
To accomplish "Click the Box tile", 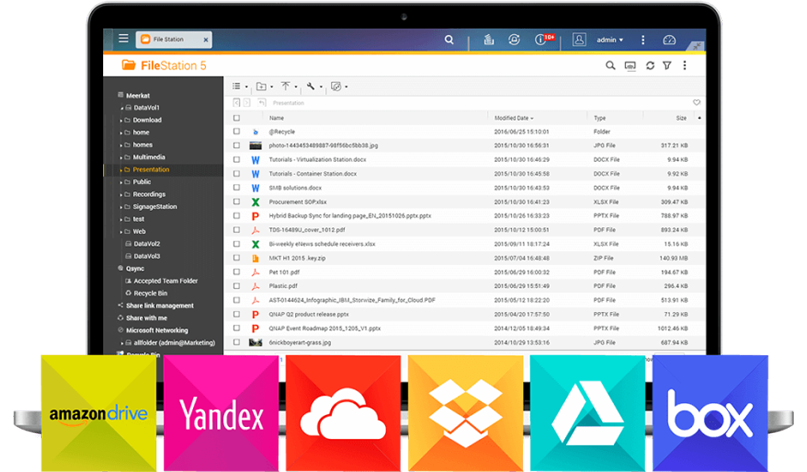I will (710, 413).
